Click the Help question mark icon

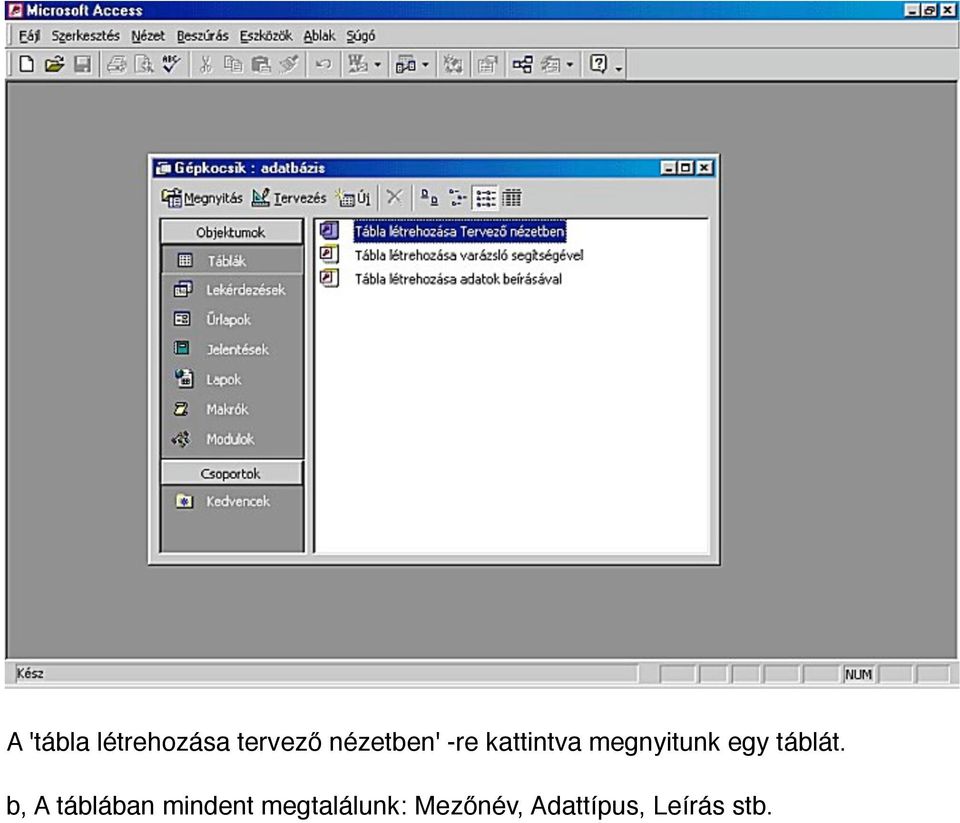tap(598, 64)
